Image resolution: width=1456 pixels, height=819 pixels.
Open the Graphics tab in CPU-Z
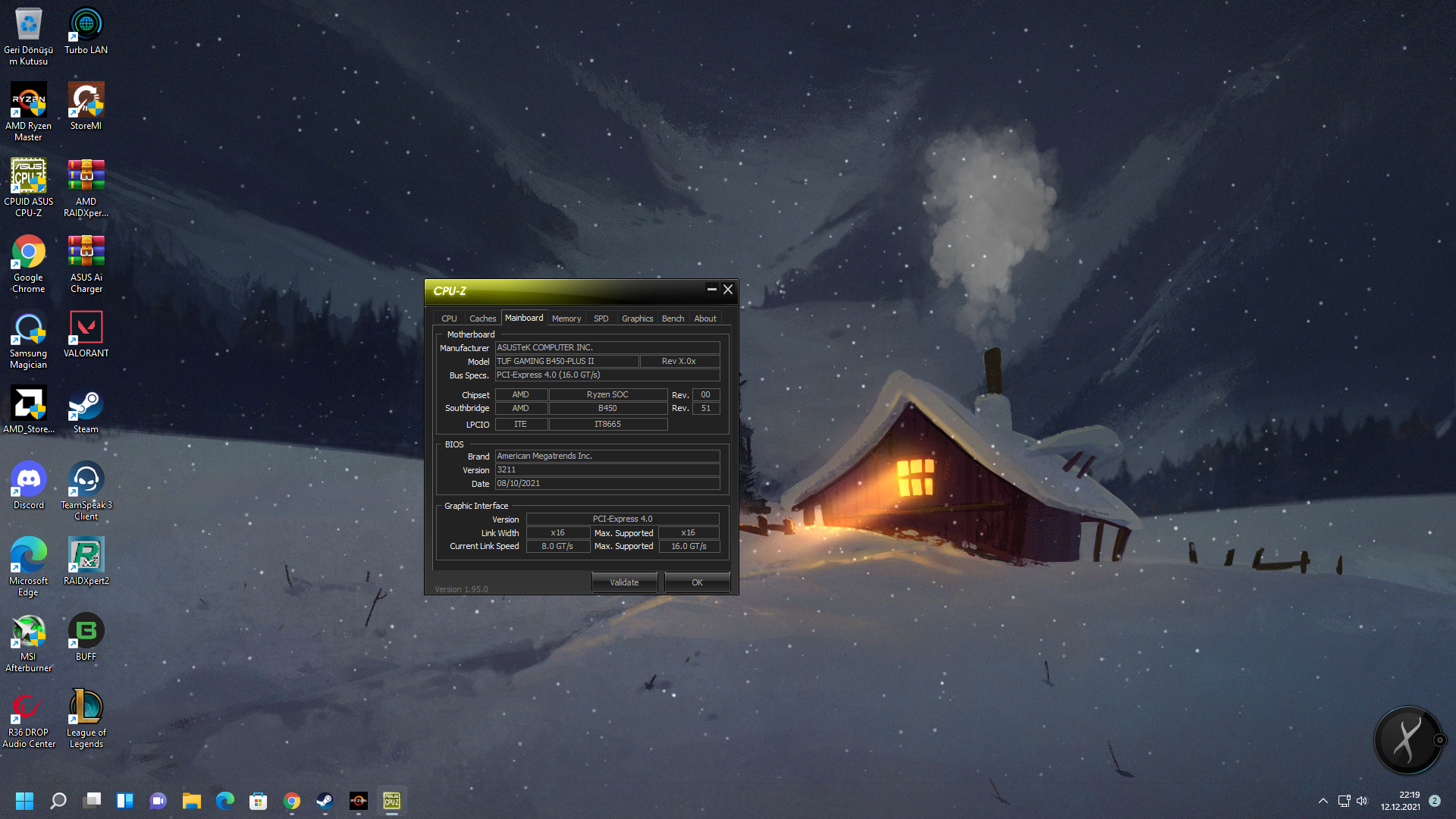click(x=637, y=318)
